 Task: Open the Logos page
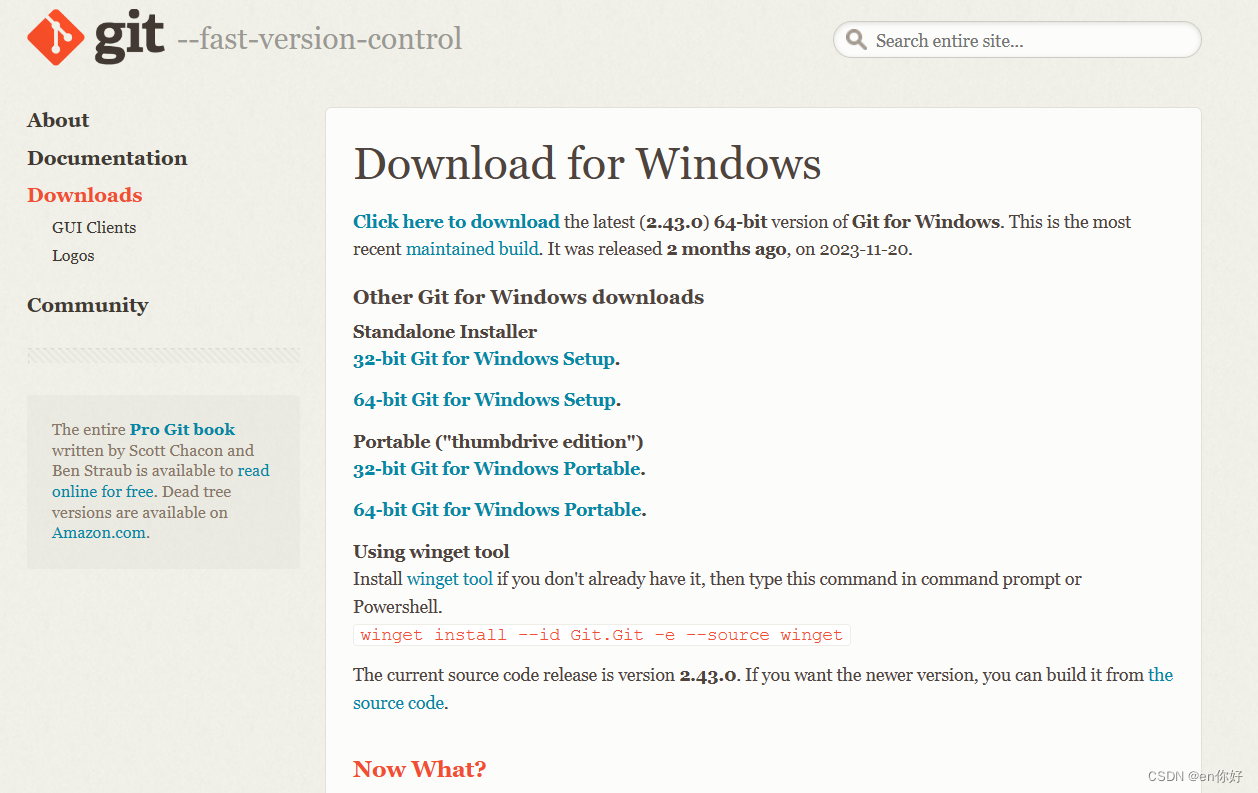tap(72, 256)
